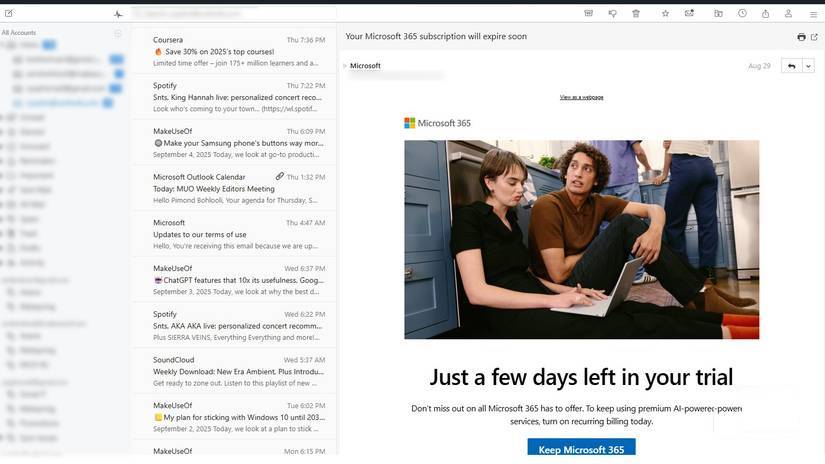Viewport: 825px width, 464px height.
Task: Star the open message
Action: click(665, 14)
